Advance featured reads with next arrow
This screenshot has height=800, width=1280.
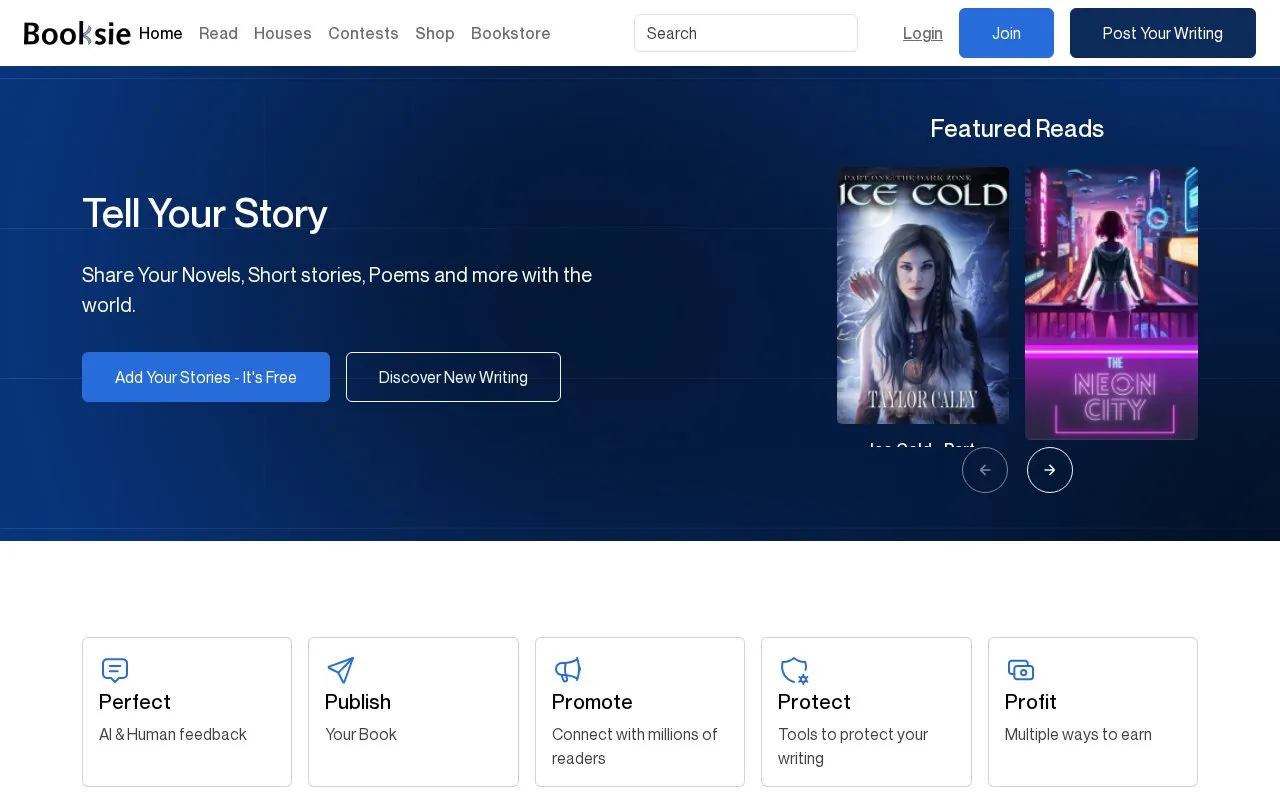tap(1050, 470)
